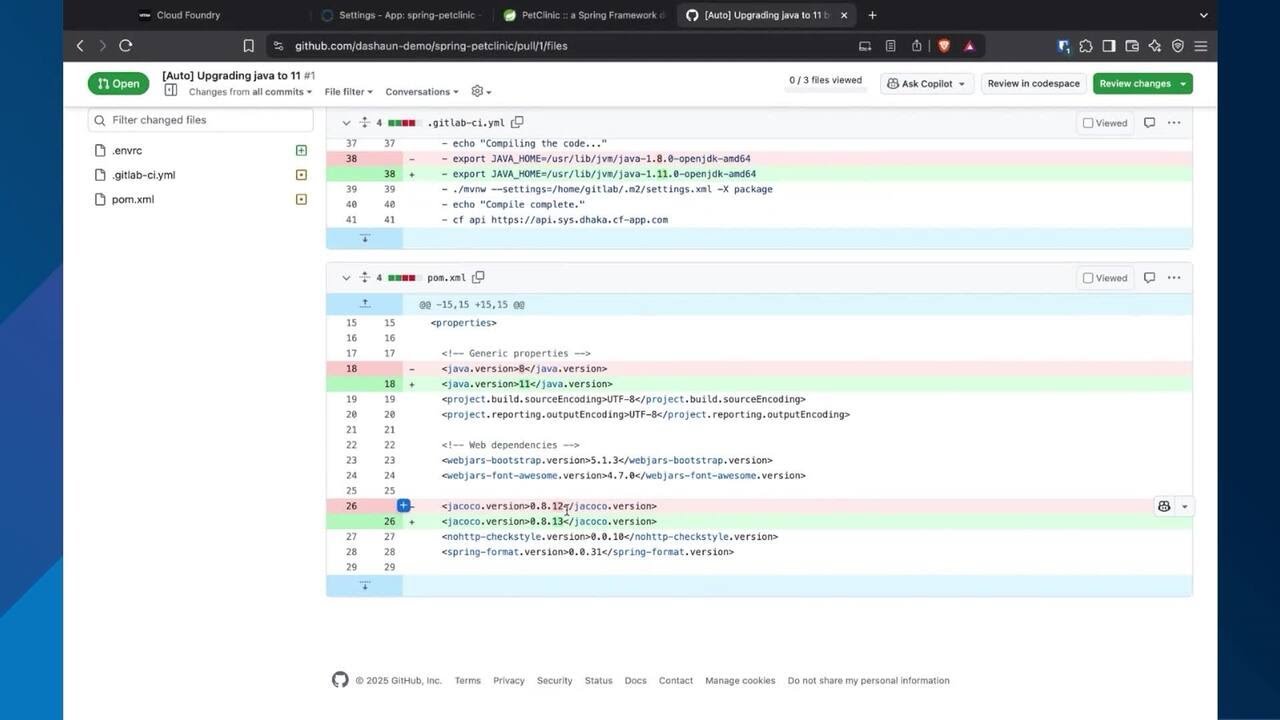Expand hidden lines below .gitlab-ci.yml diff
This screenshot has height=720, width=1280.
point(364,238)
